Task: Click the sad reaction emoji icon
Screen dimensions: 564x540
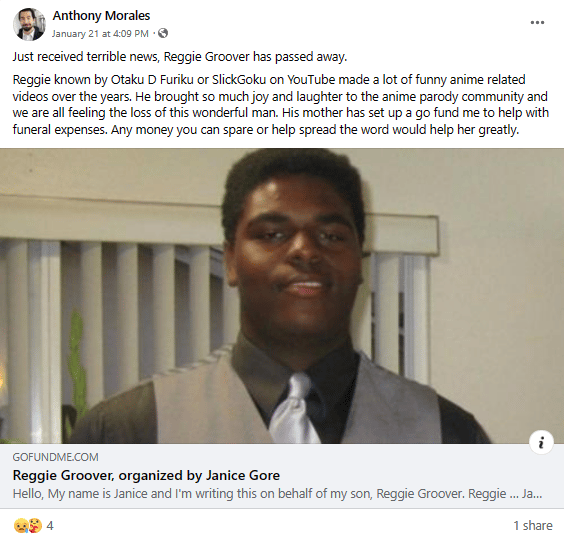Action: pyautogui.click(x=20, y=526)
